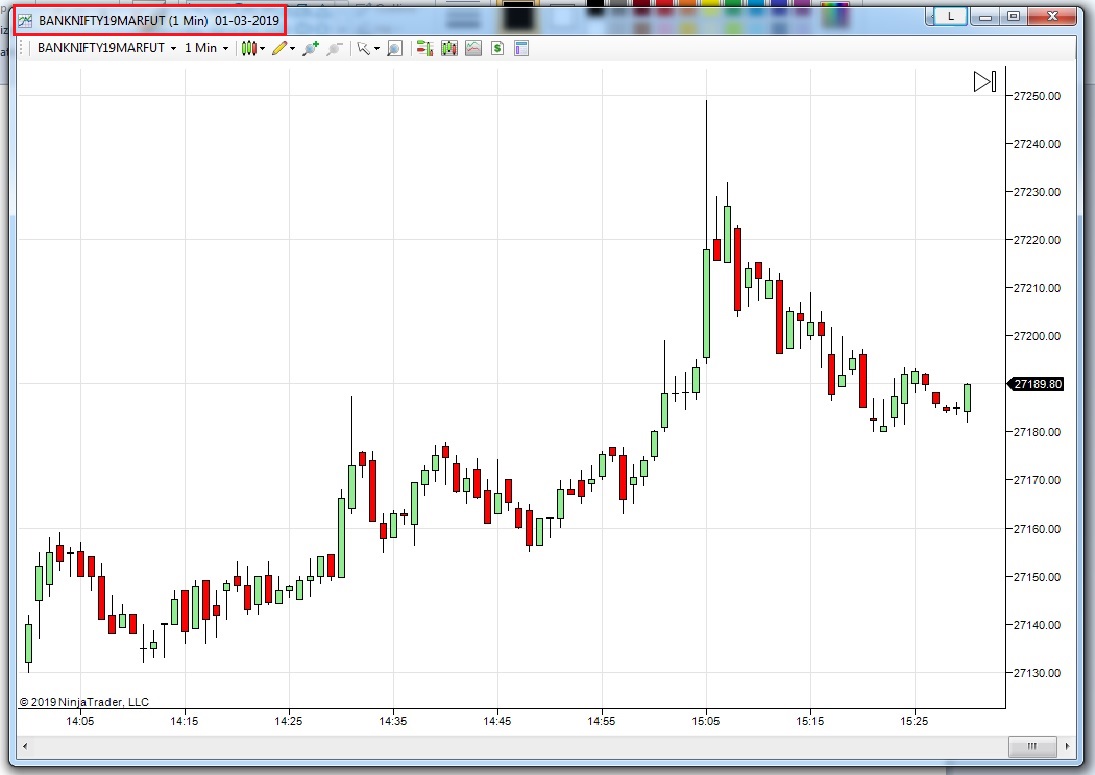Select the arrow cursor pointer tool

363,48
